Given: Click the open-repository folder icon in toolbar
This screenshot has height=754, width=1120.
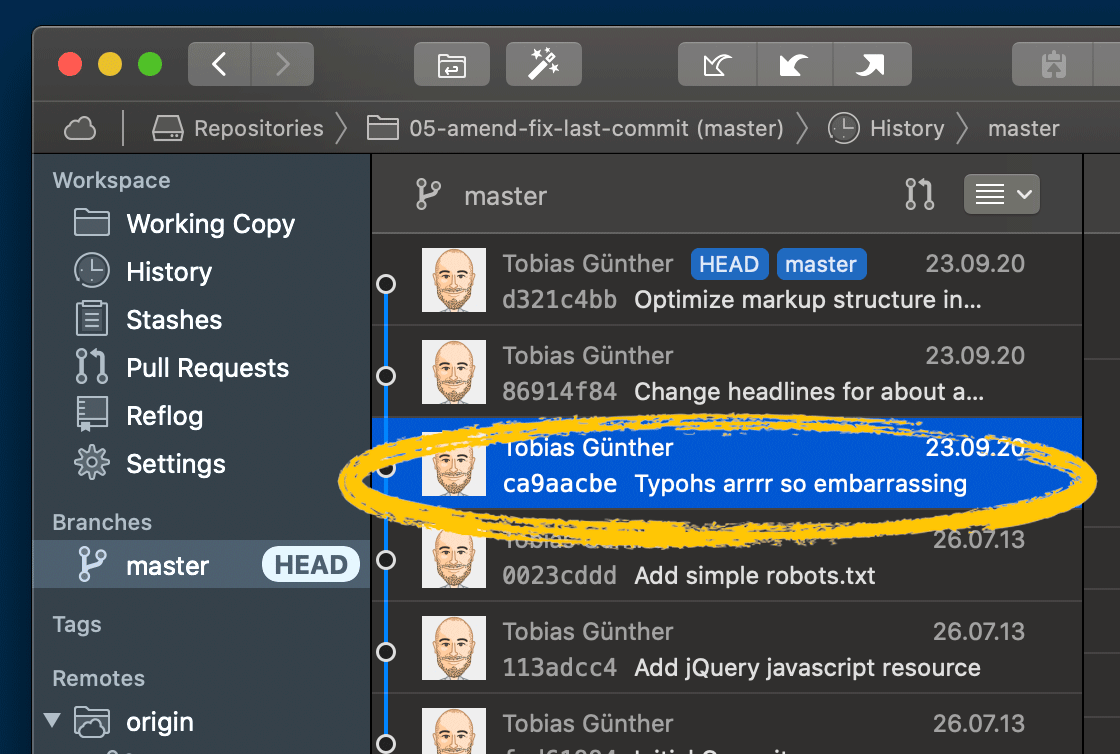Looking at the screenshot, I should click(451, 63).
